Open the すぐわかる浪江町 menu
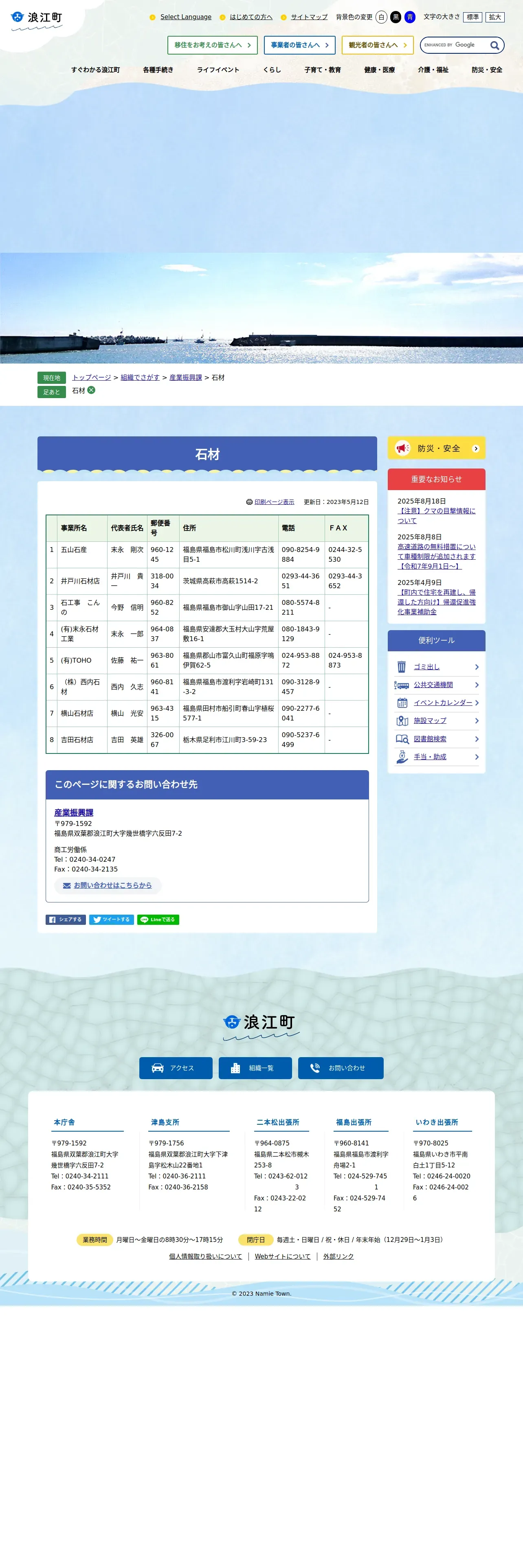 96,70
